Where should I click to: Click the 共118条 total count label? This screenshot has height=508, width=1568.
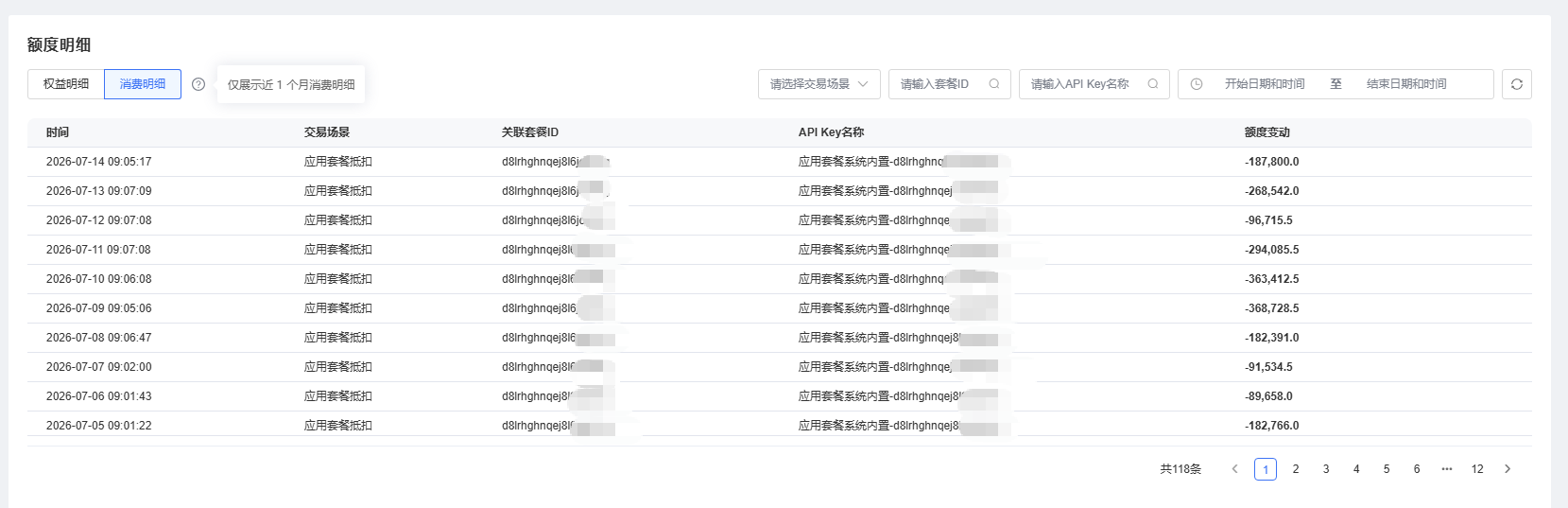pos(1180,469)
